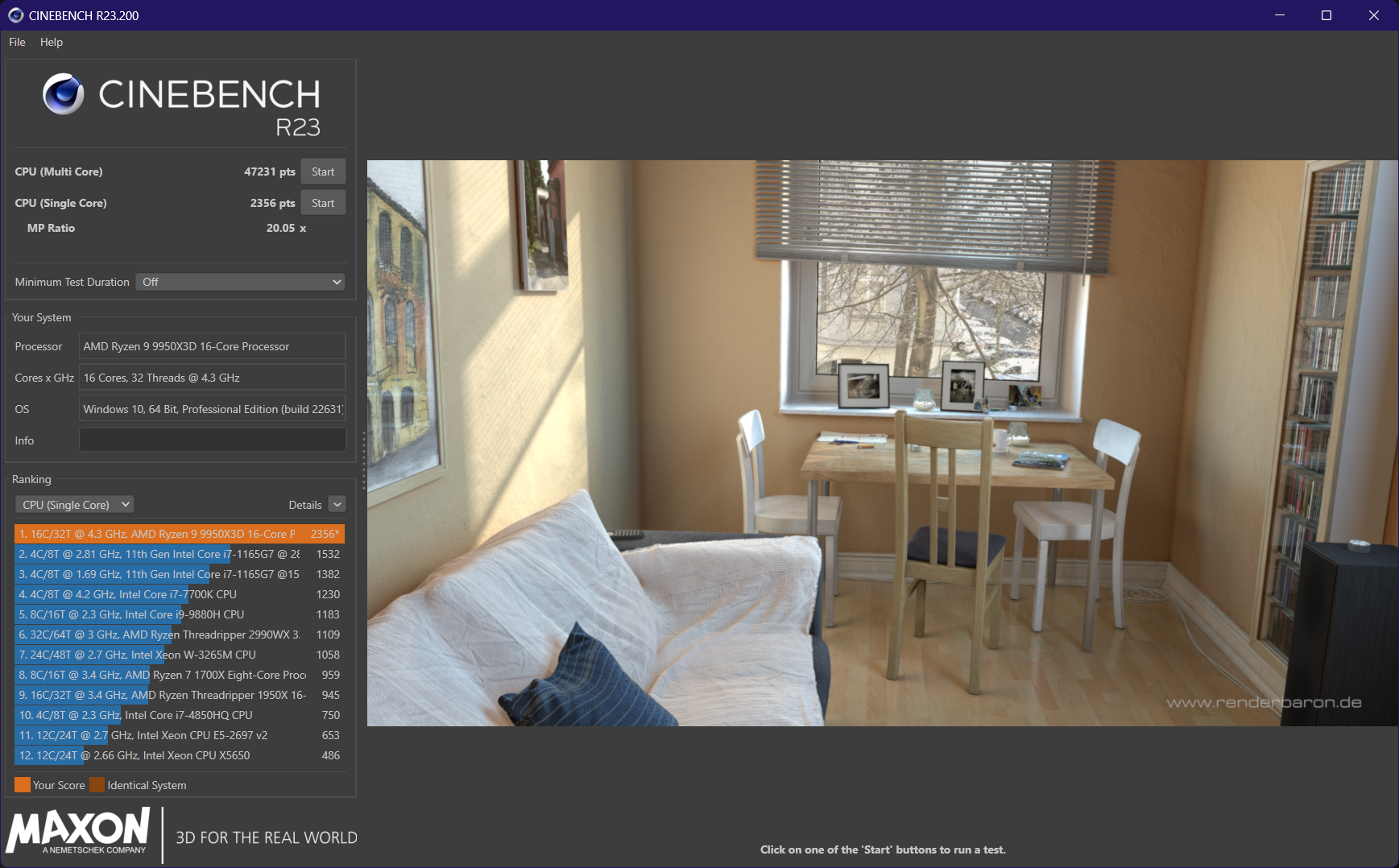Viewport: 1399px width, 868px height.
Task: Select the Xeon X5650 ranking row
Action: [180, 755]
